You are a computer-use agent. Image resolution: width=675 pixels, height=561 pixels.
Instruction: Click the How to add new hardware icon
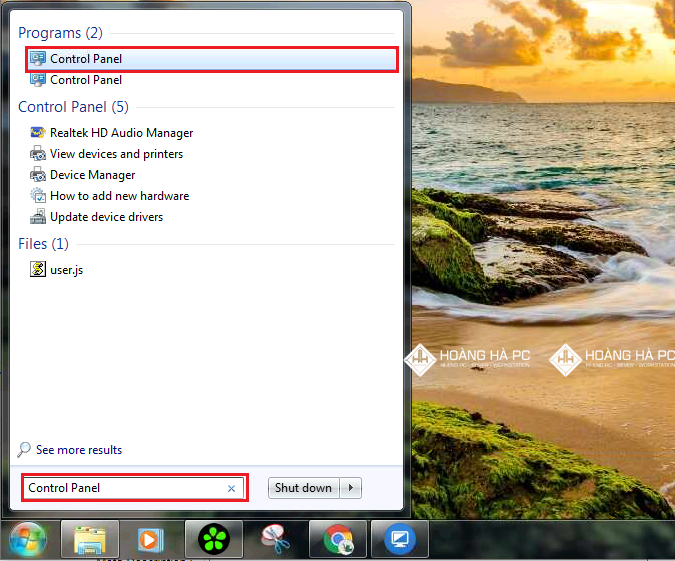[37, 195]
